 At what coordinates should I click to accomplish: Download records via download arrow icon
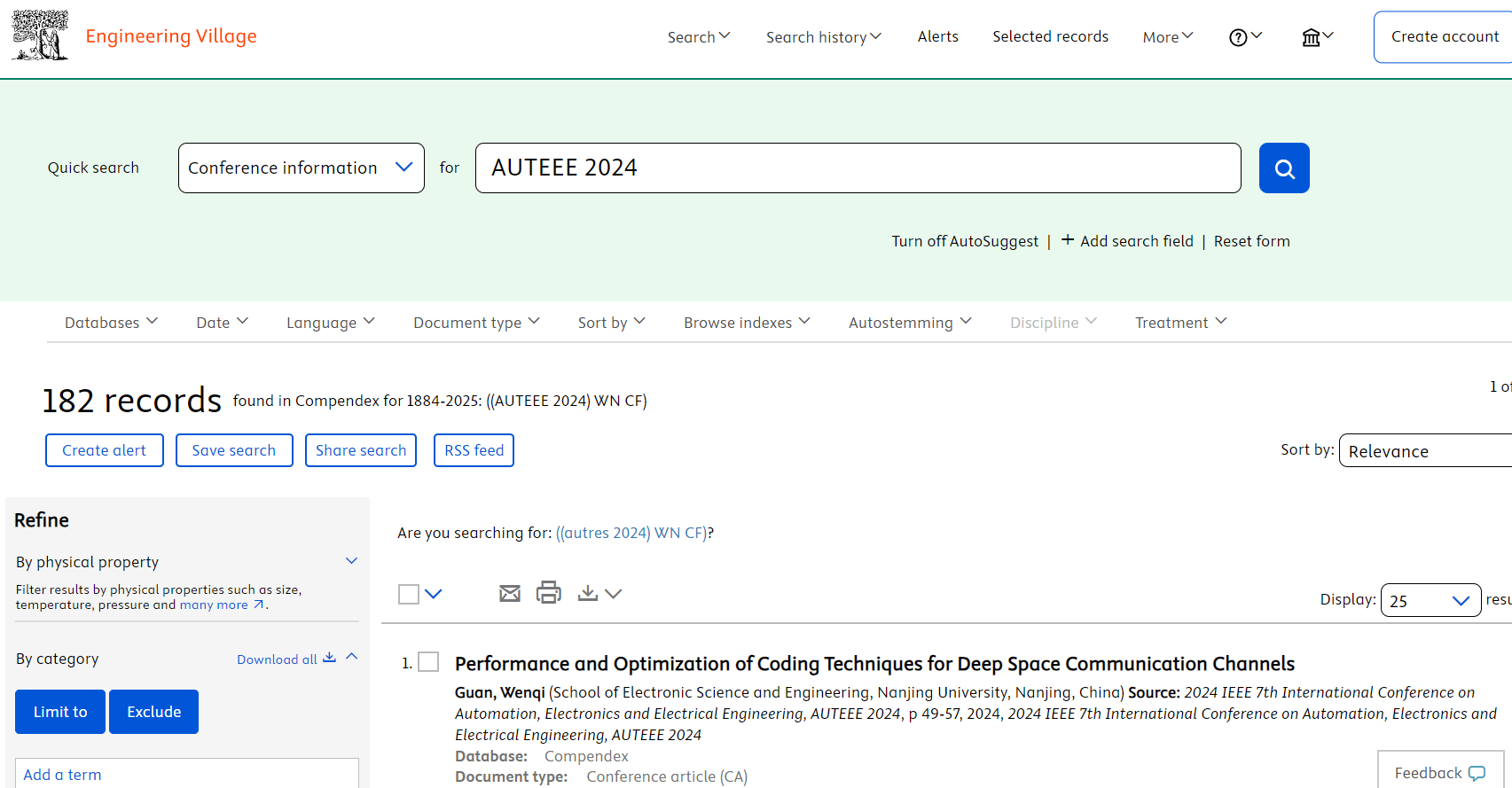click(587, 593)
